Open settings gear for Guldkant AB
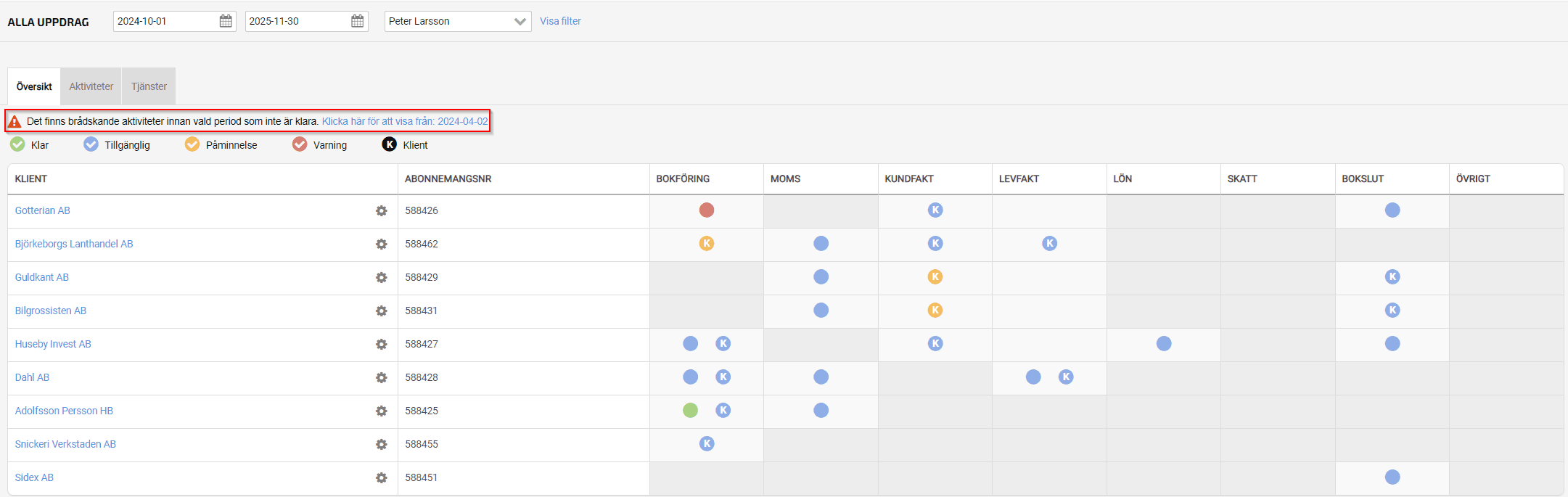 (x=381, y=278)
